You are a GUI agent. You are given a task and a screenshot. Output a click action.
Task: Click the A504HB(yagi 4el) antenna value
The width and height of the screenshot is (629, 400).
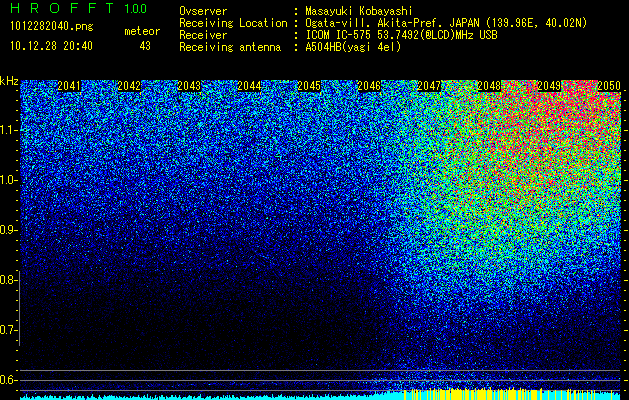(353, 47)
